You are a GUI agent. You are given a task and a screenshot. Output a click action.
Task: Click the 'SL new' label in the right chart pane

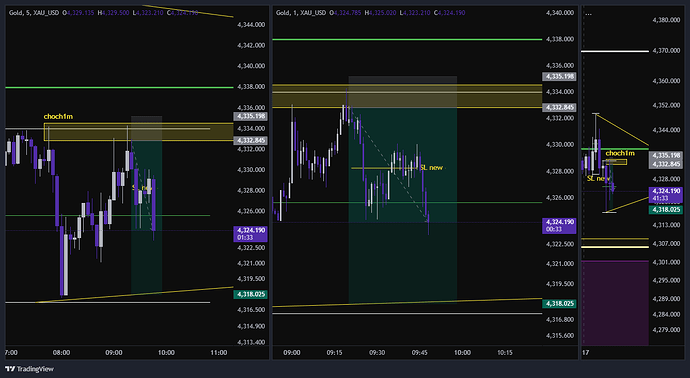pyautogui.click(x=598, y=179)
